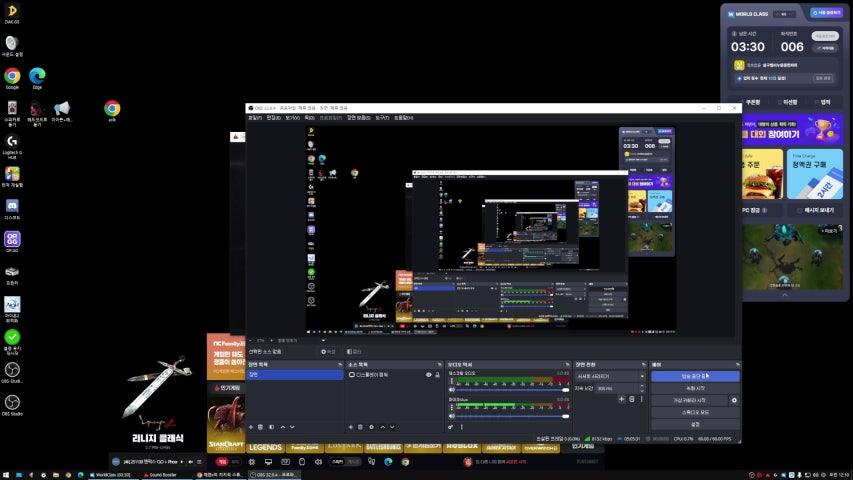Open the Profile menu in OBS
853x480 pixels.
click(x=331, y=118)
